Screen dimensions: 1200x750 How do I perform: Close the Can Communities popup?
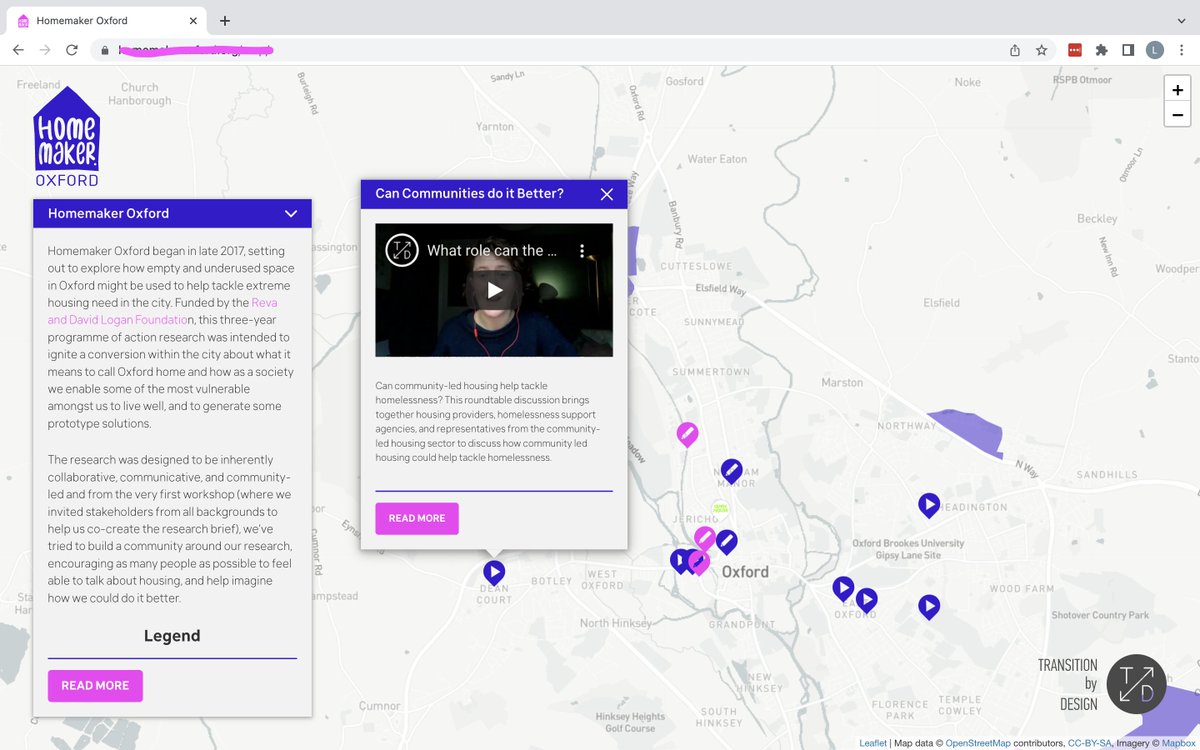tap(607, 194)
